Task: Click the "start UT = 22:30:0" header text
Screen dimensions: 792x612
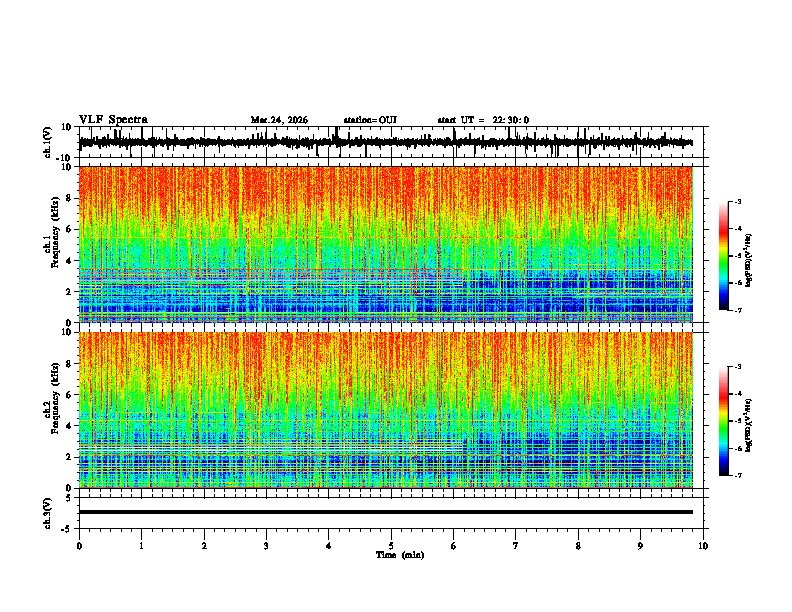Action: click(x=483, y=120)
